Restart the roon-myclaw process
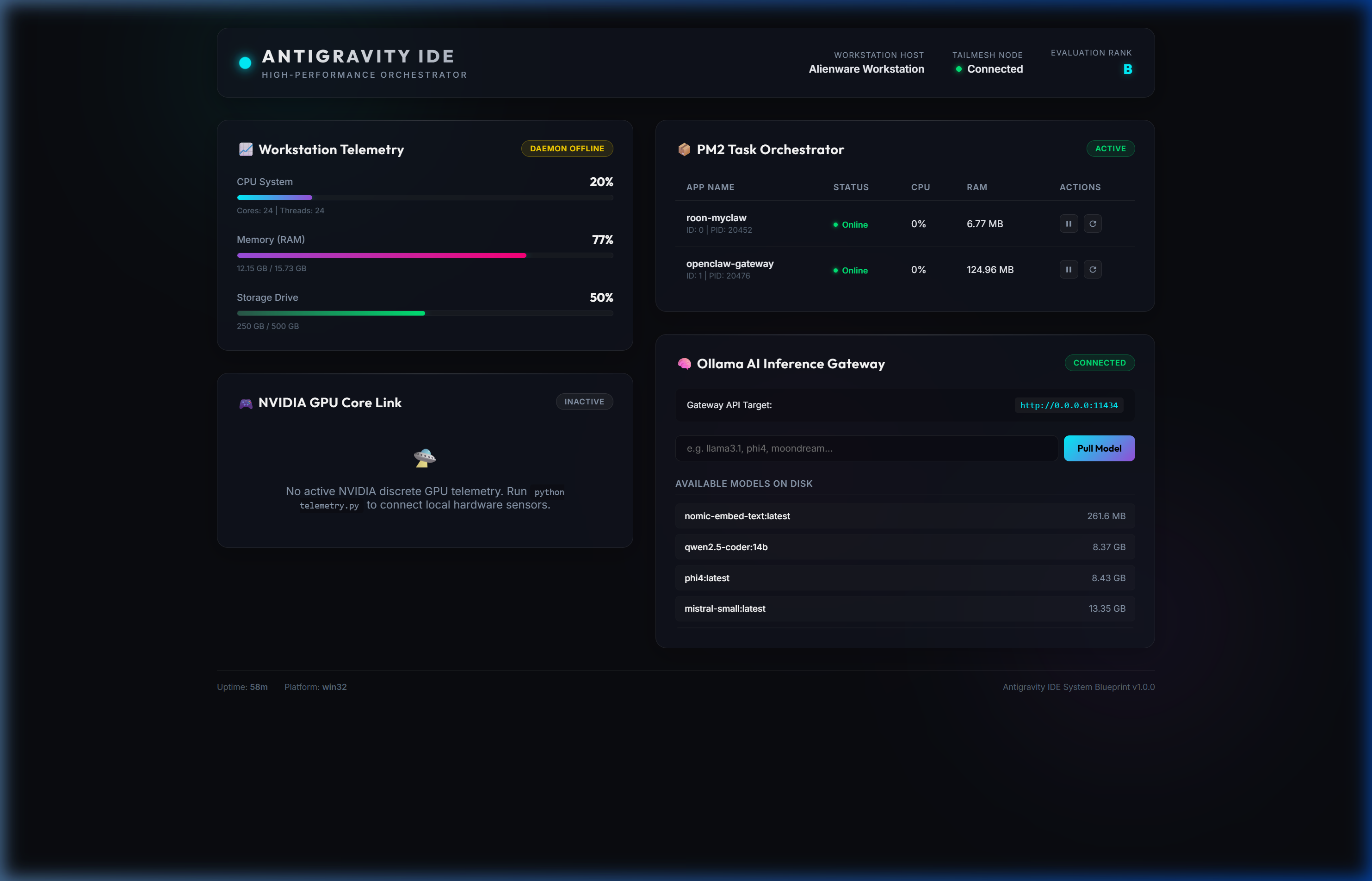The image size is (1372, 881). pyautogui.click(x=1092, y=223)
